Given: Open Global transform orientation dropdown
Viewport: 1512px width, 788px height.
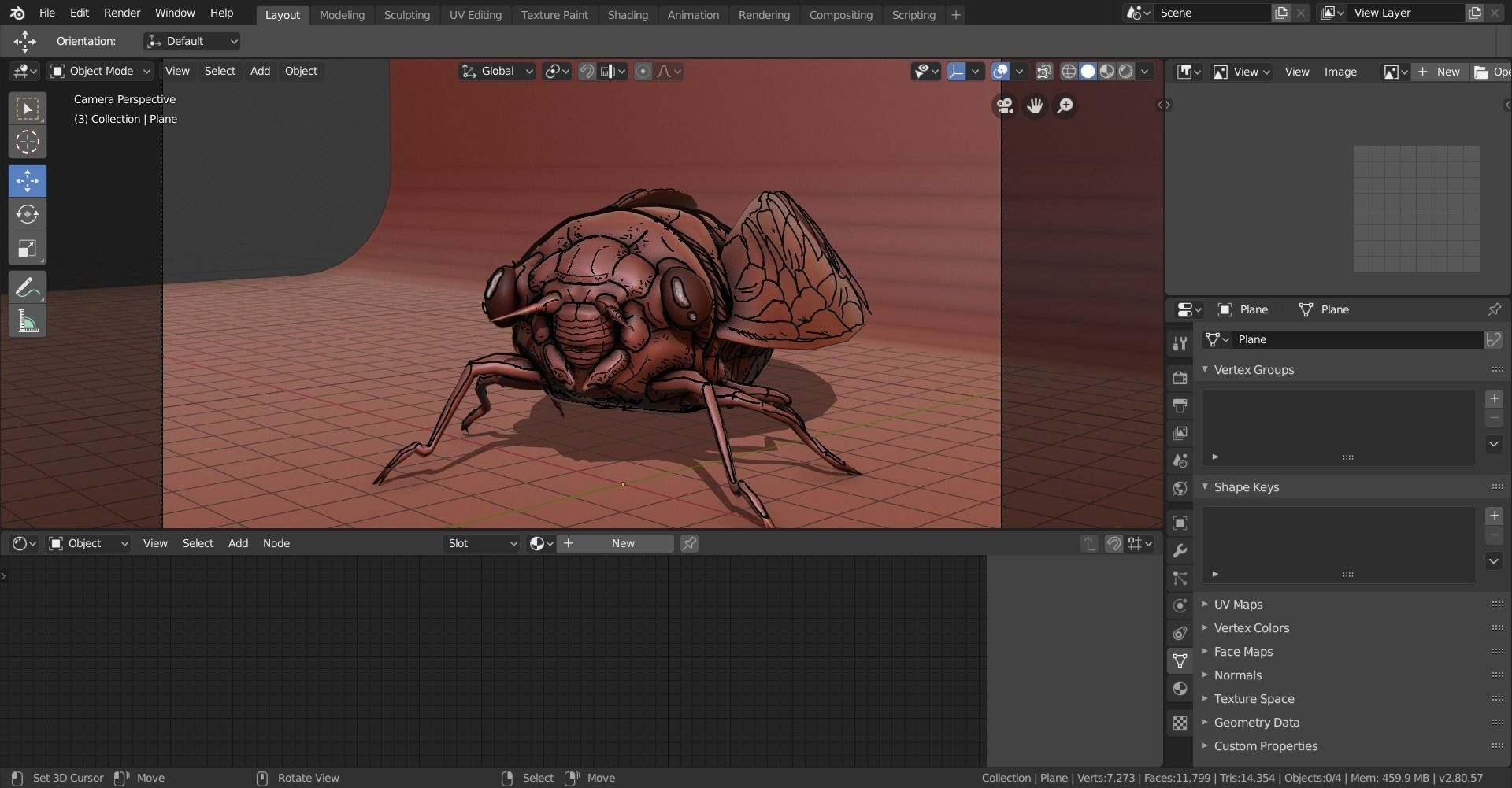Looking at the screenshot, I should 497,72.
